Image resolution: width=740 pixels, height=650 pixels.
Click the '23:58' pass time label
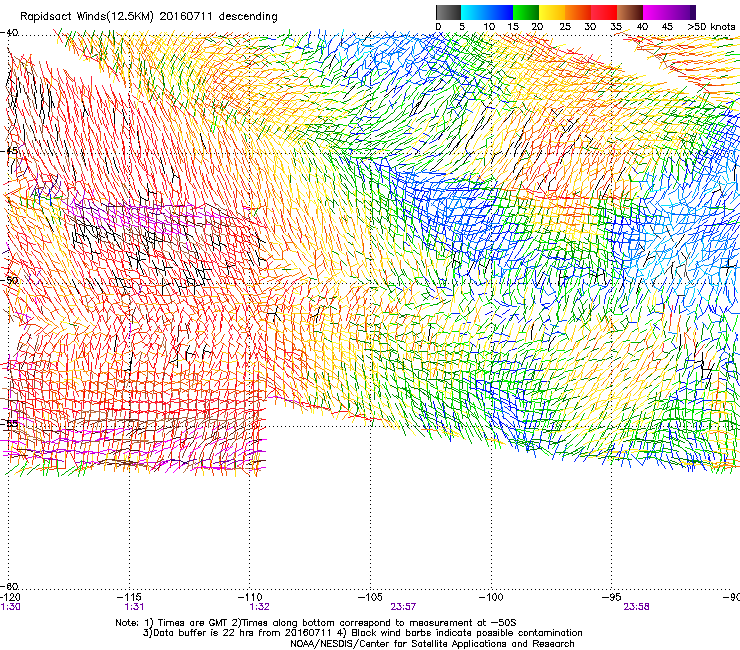pos(636,607)
